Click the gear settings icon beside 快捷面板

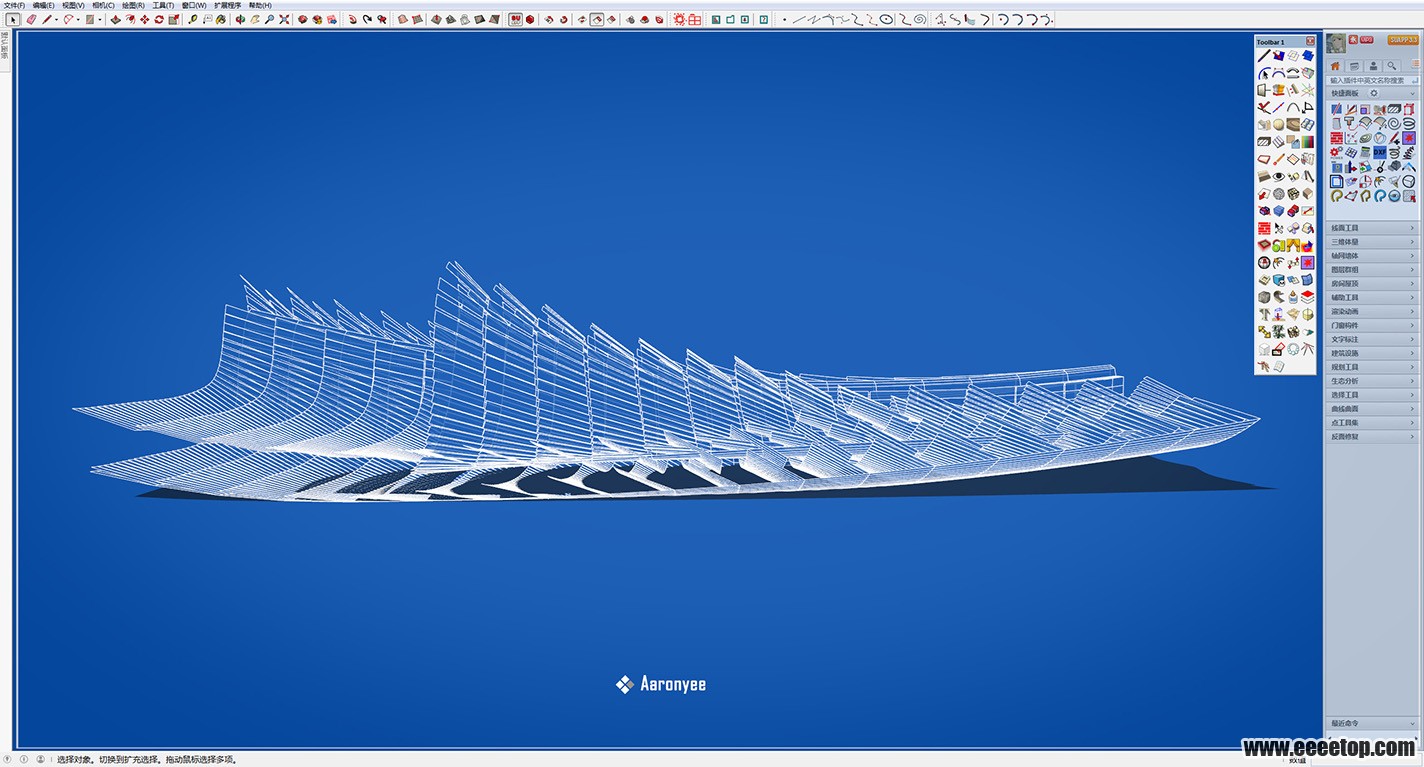[x=1374, y=93]
